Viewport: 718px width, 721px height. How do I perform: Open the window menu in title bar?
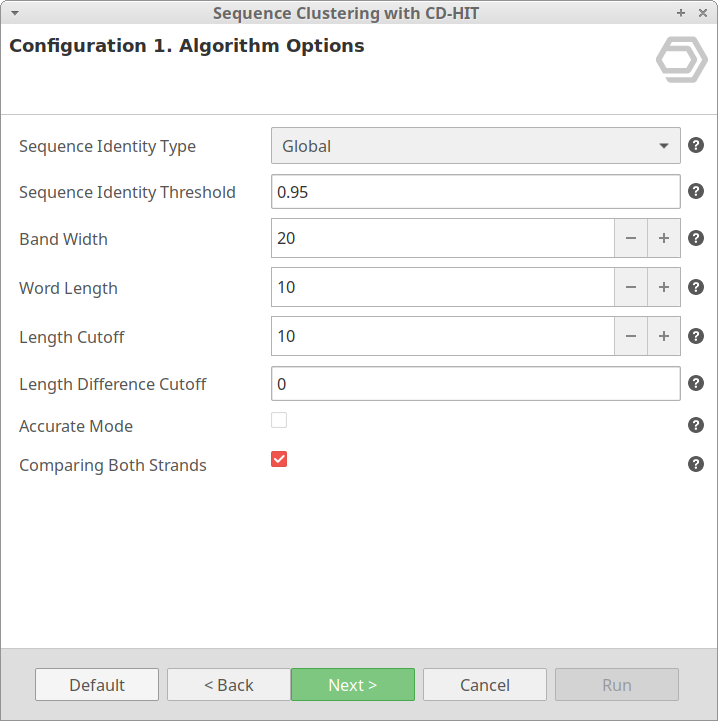15,13
